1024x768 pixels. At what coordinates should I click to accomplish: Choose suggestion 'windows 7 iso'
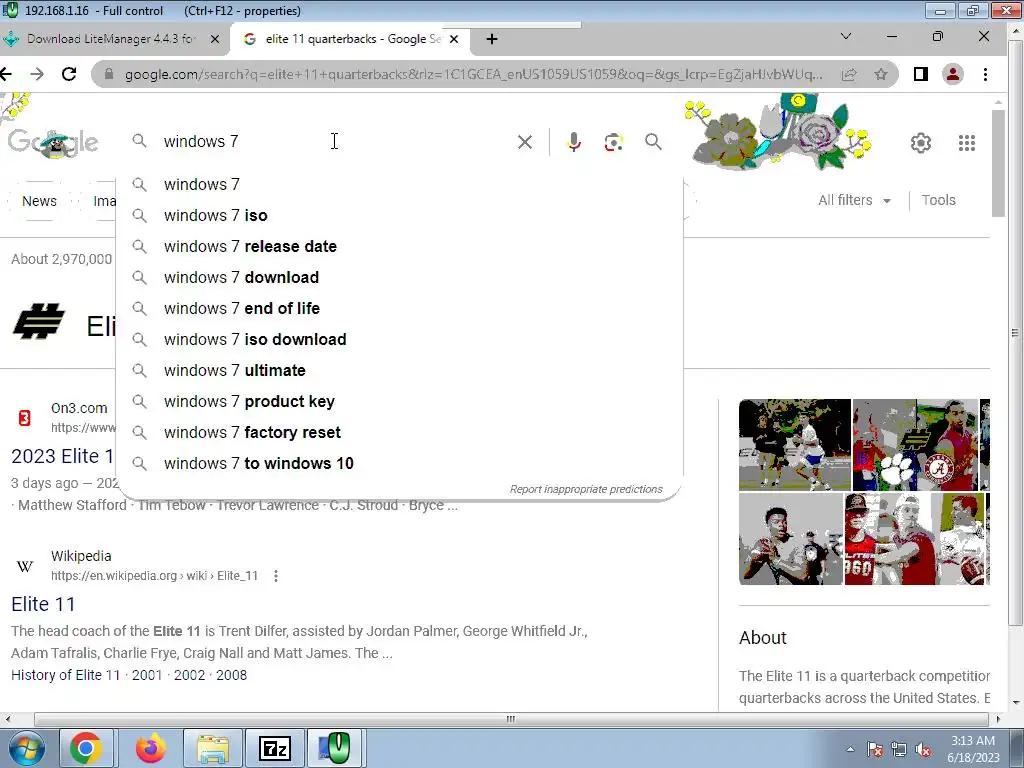pos(400,216)
